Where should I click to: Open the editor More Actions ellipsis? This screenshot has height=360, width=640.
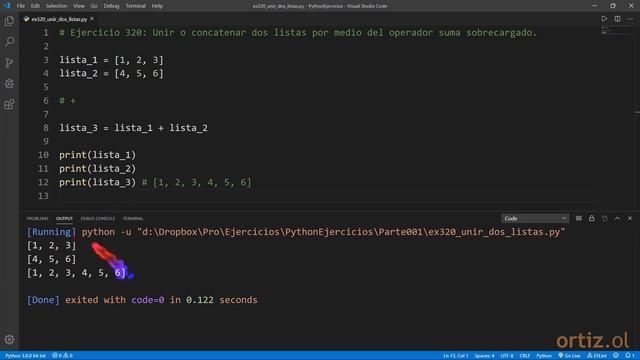(630, 19)
